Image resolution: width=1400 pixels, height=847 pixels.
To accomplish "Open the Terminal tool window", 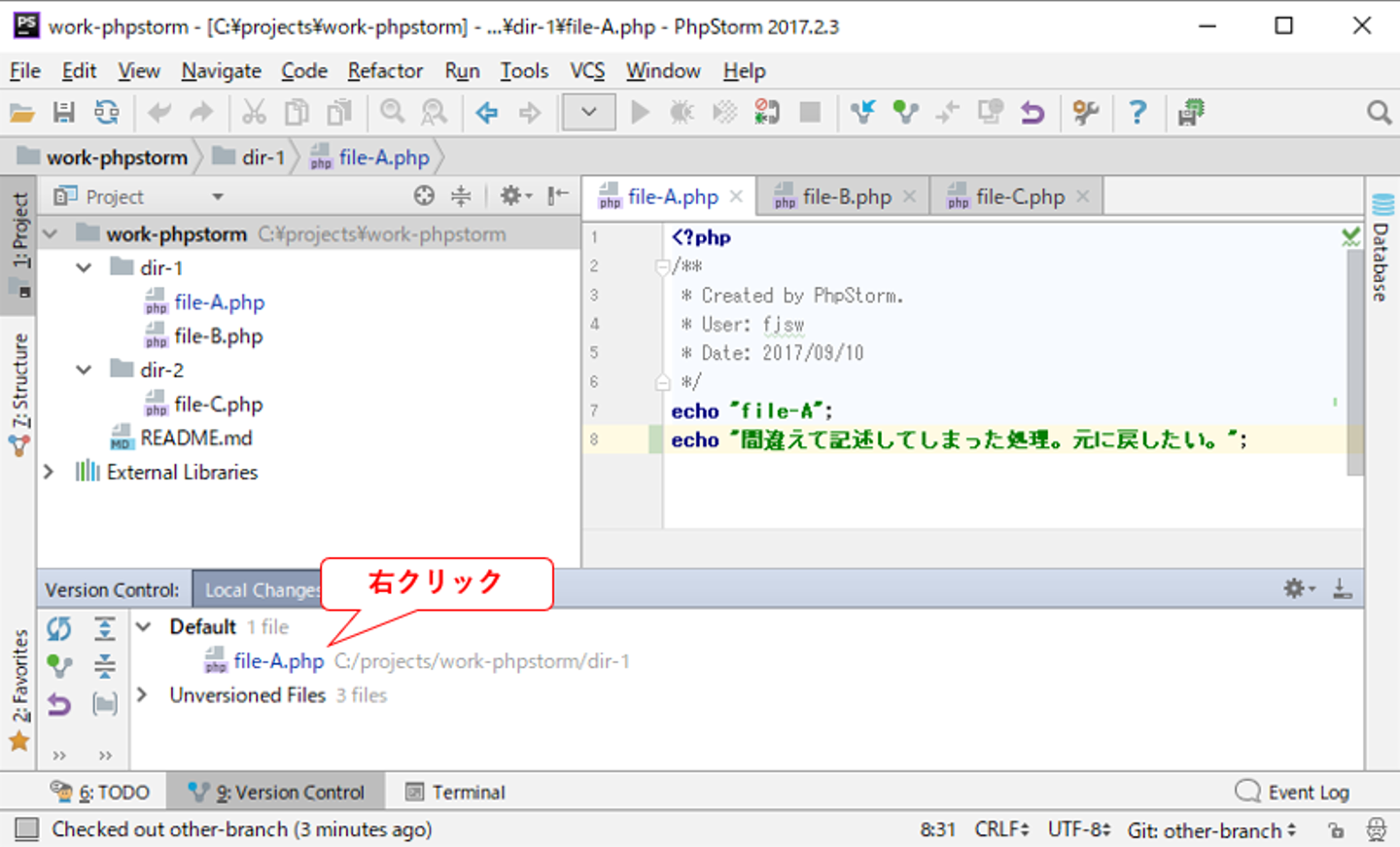I will pyautogui.click(x=456, y=793).
